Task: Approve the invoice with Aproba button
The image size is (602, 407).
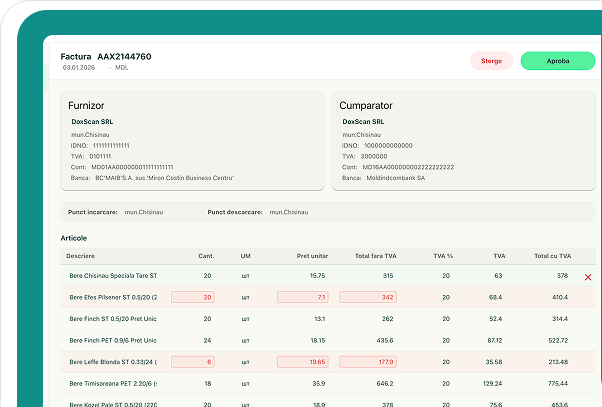Action: pos(557,61)
